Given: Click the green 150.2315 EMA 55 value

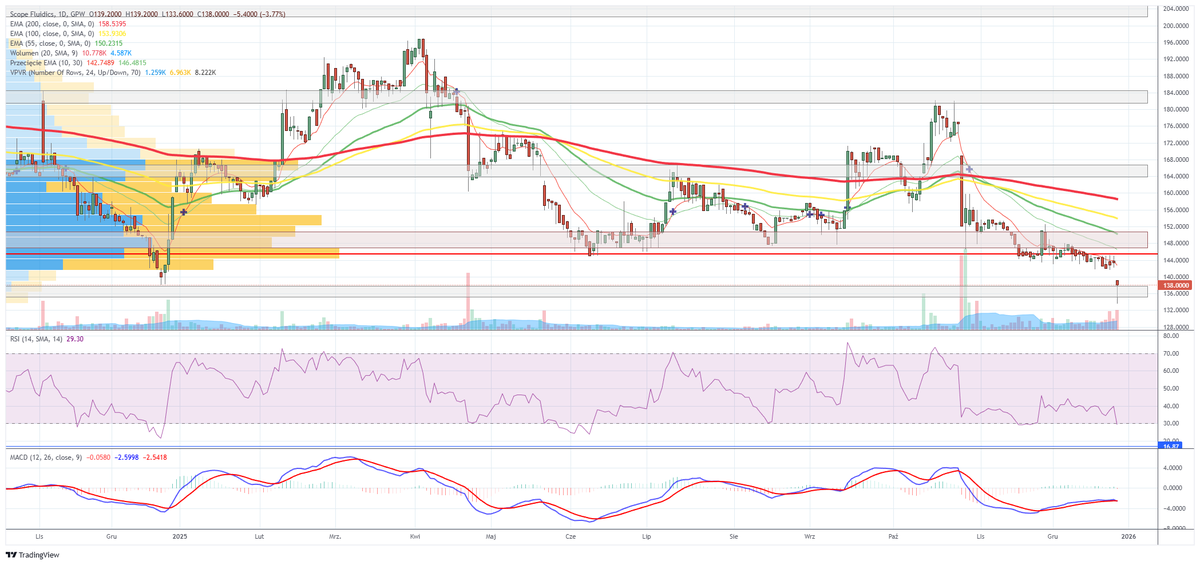Looking at the screenshot, I should pos(109,44).
